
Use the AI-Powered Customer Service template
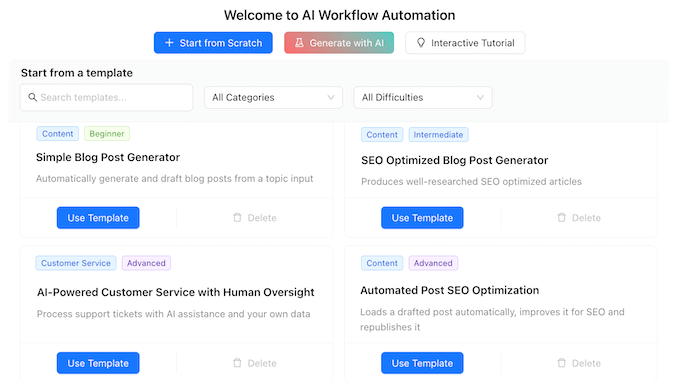coord(98,363)
